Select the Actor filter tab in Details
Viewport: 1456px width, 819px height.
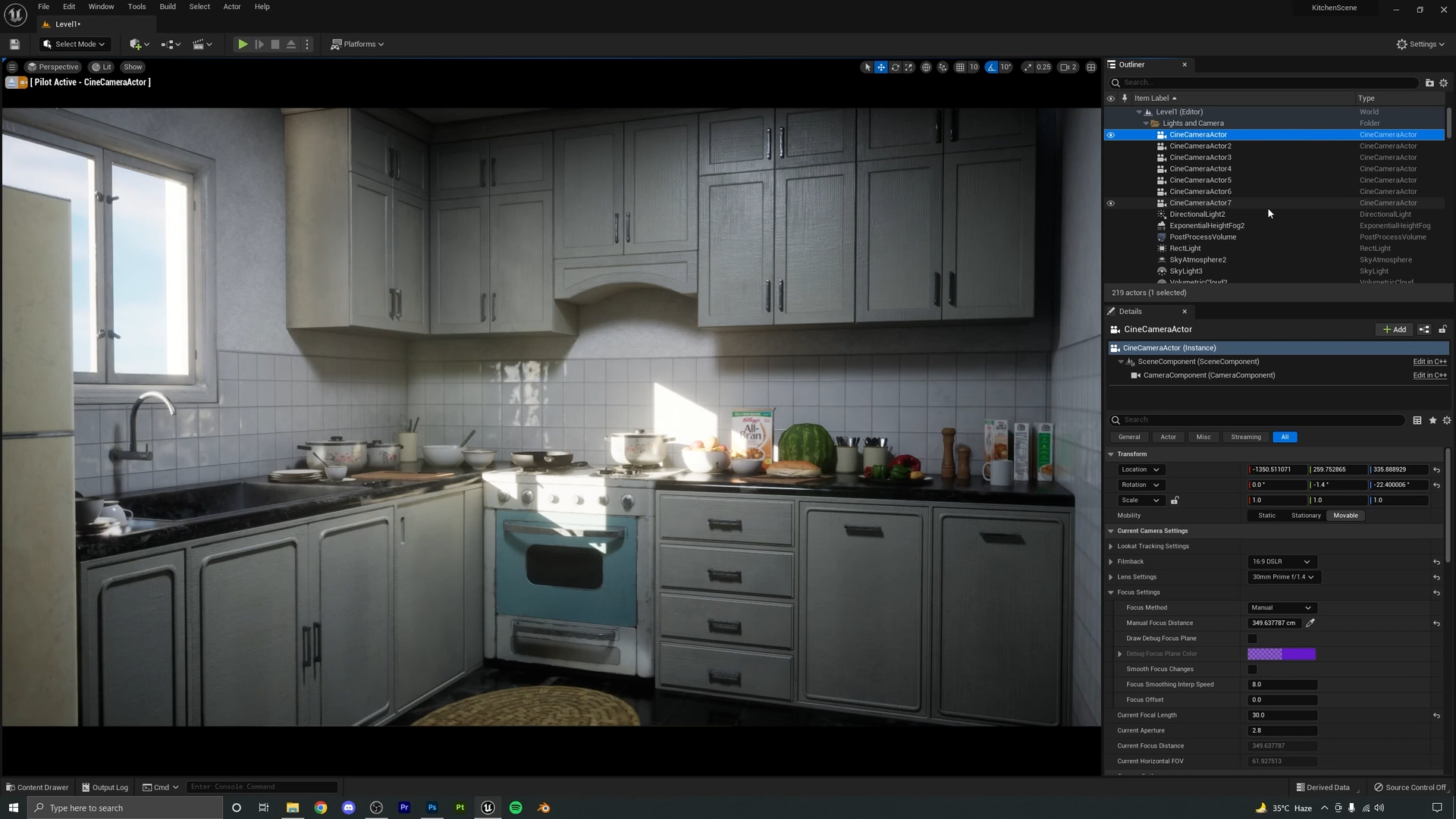point(1169,438)
